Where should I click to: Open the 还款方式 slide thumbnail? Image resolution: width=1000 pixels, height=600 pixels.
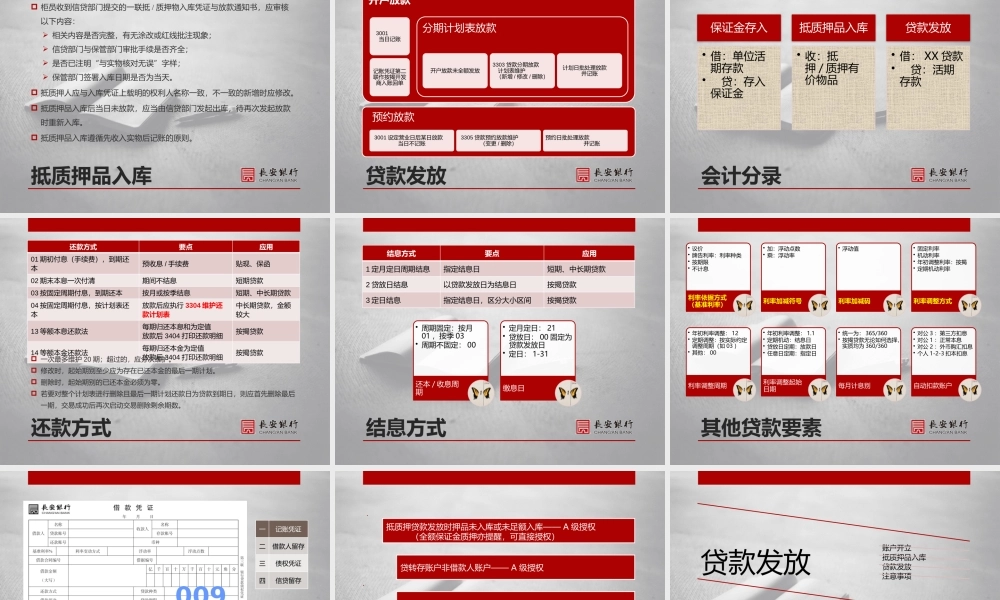coord(166,331)
